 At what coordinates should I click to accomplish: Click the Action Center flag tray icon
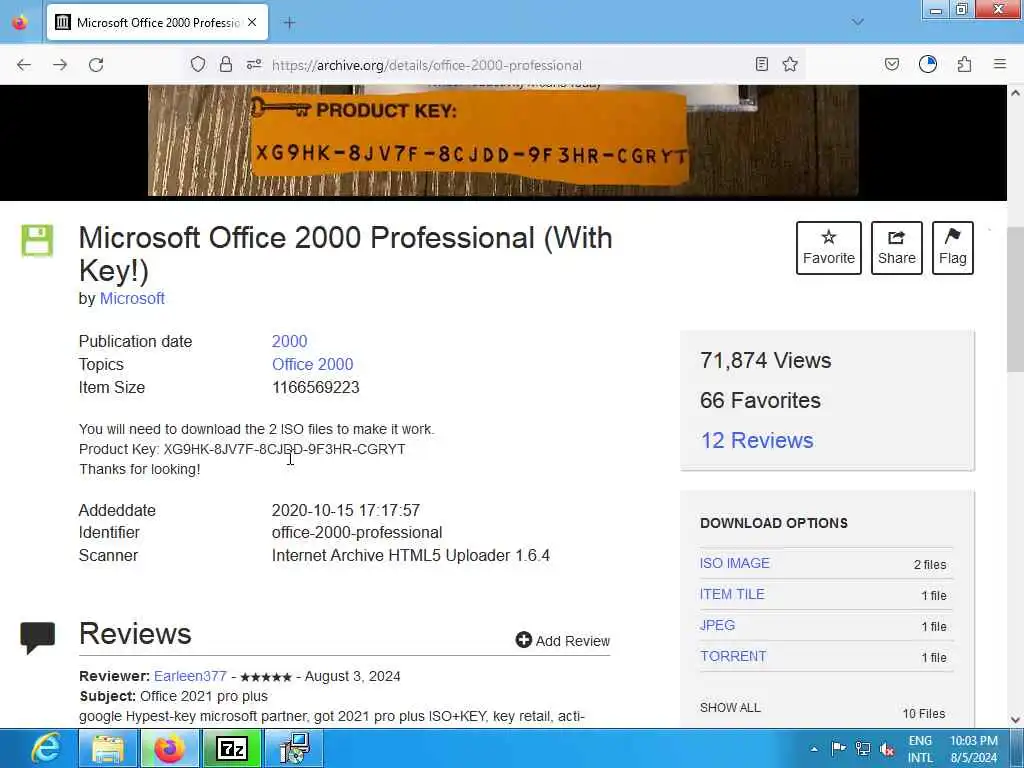pos(839,748)
